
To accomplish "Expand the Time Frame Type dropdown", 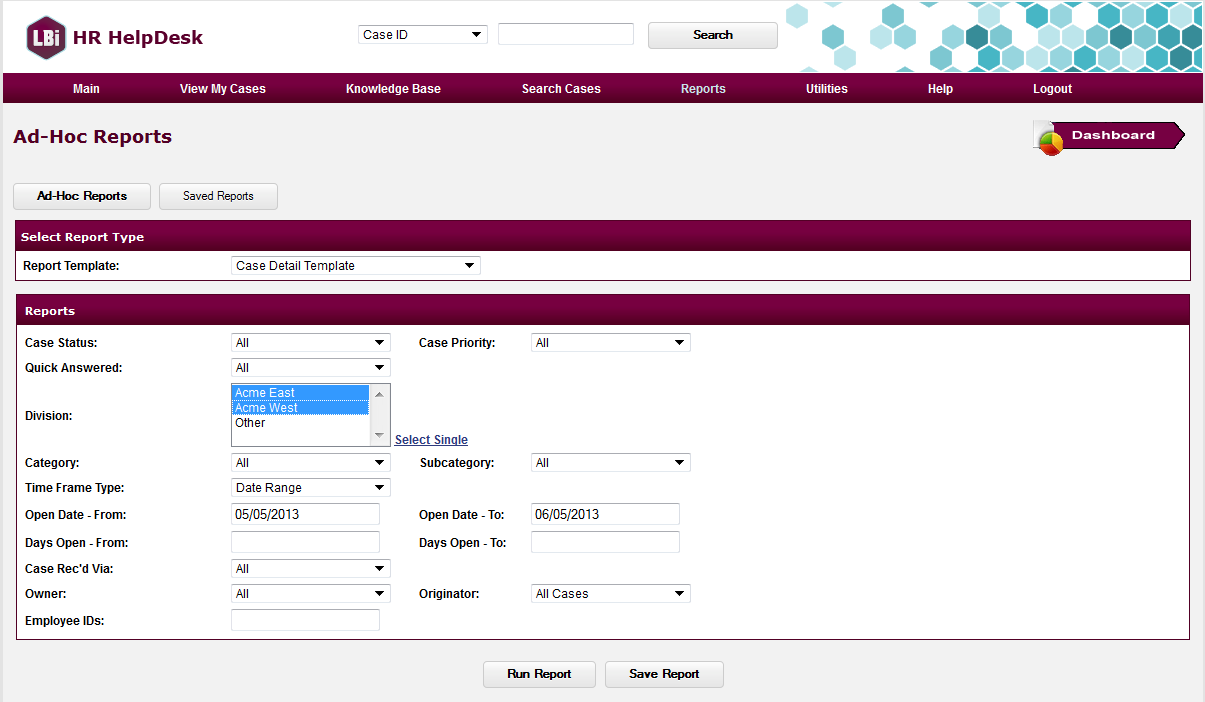I will [x=311, y=488].
